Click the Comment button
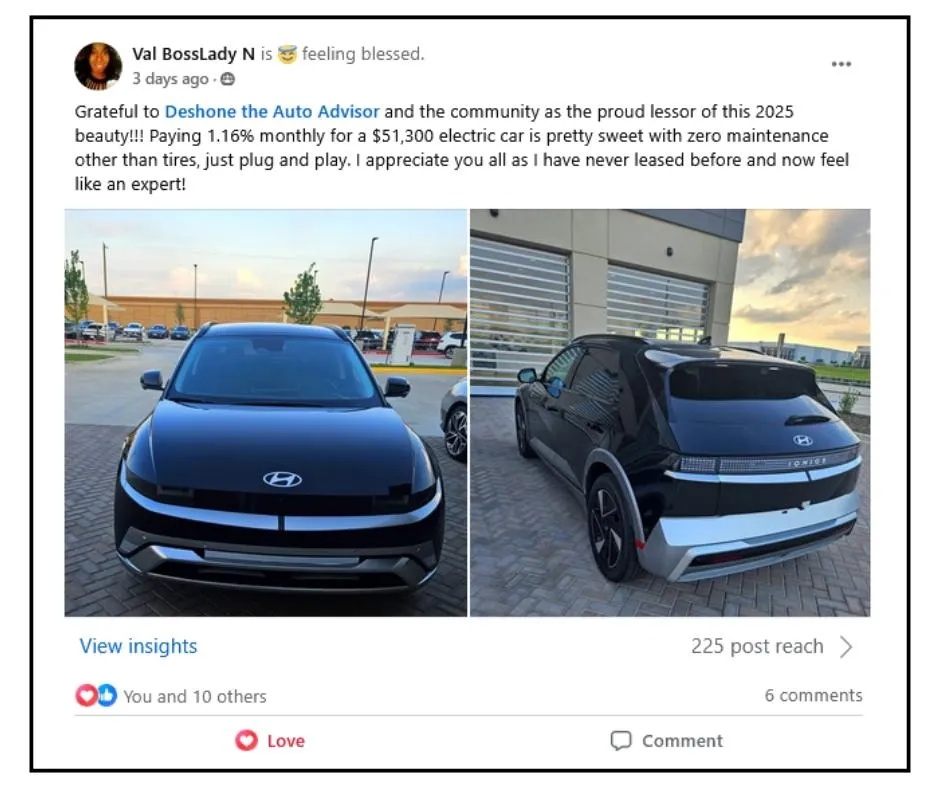Viewport: 940px width, 788px height. [x=666, y=741]
